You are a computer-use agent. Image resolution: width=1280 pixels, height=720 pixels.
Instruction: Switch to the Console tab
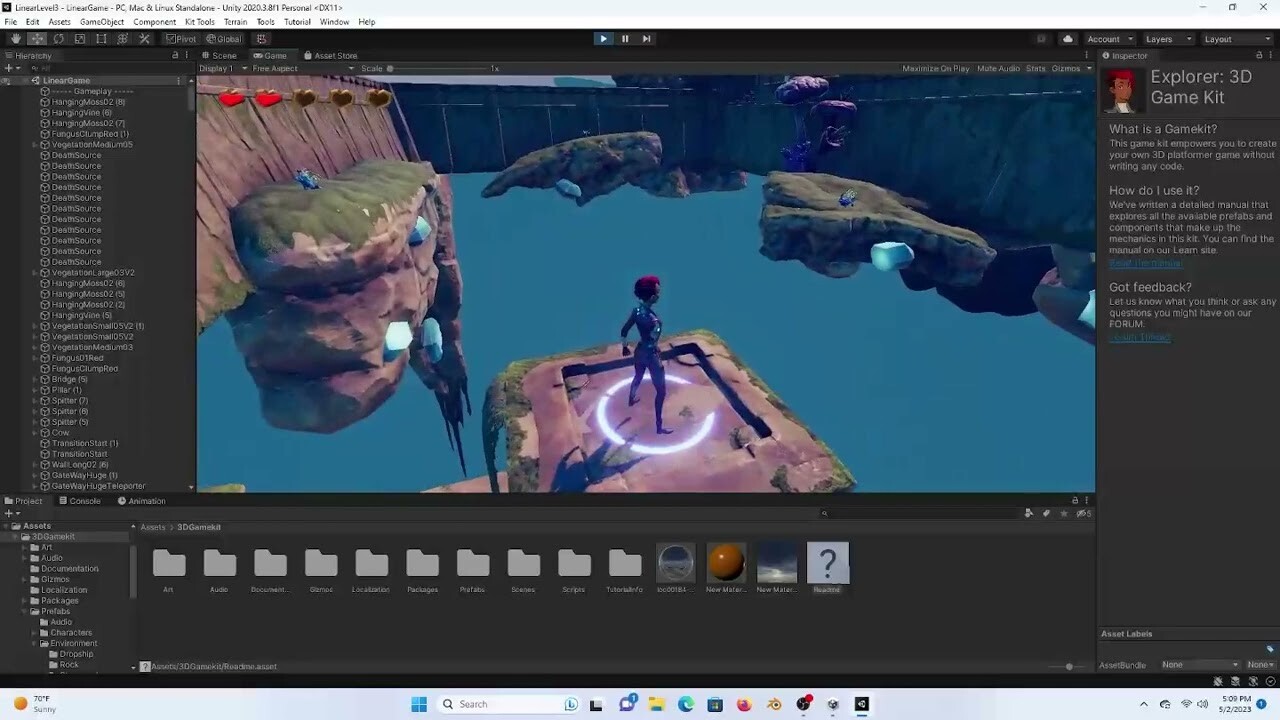81,500
